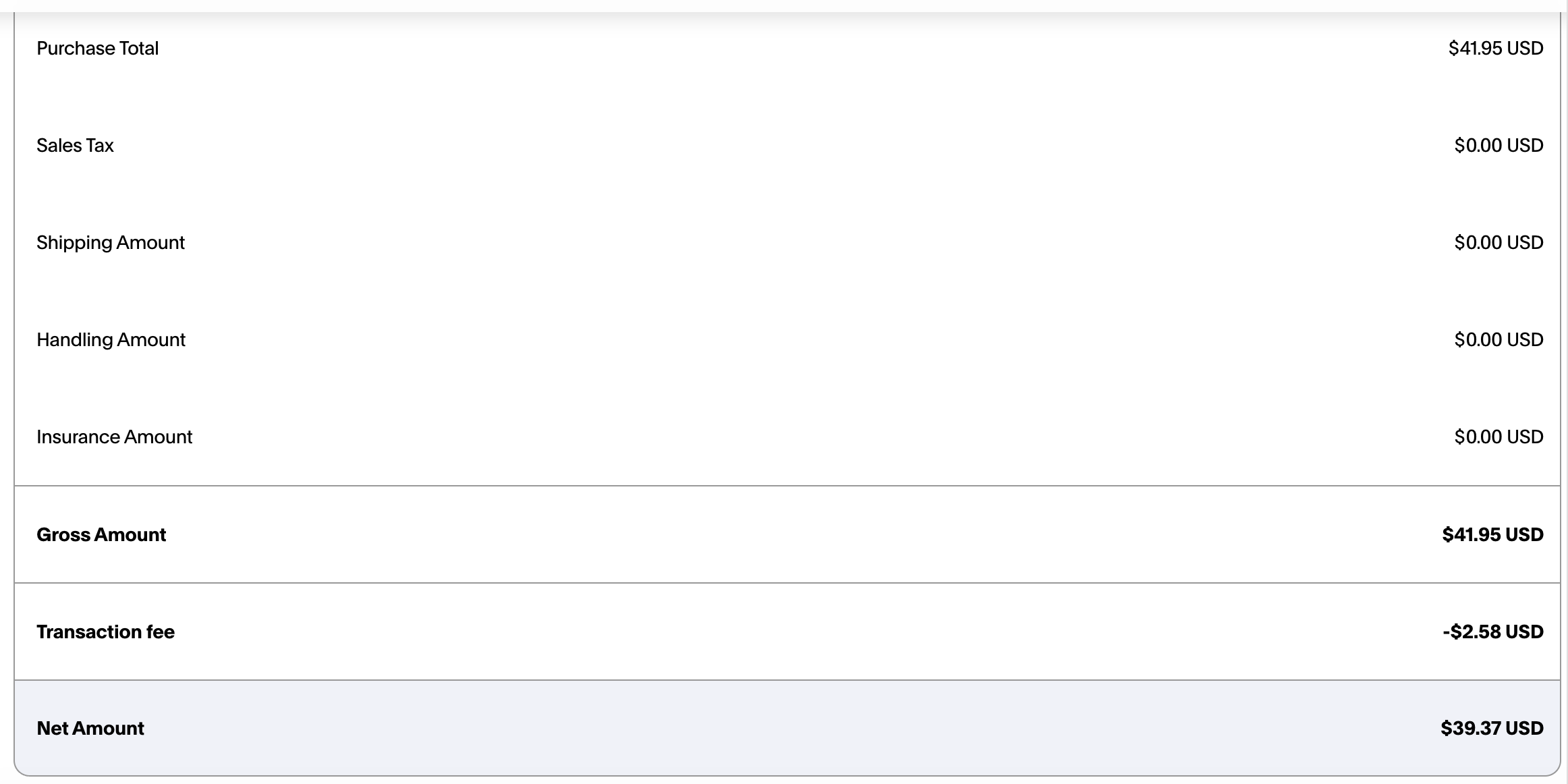Select the Insurance Amount $0.00 USD value

(1499, 437)
